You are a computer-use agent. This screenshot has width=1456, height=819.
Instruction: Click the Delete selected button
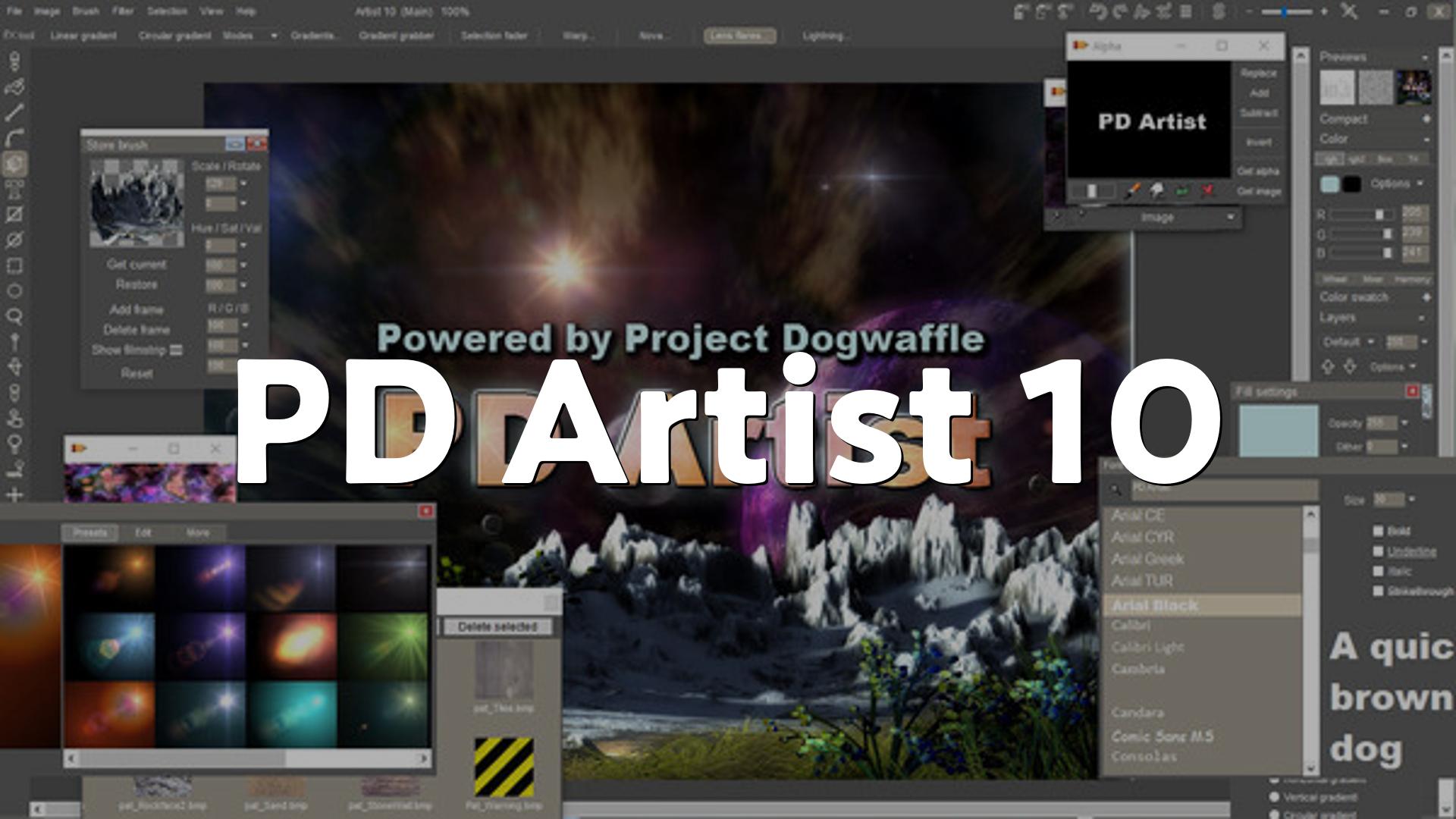(497, 626)
